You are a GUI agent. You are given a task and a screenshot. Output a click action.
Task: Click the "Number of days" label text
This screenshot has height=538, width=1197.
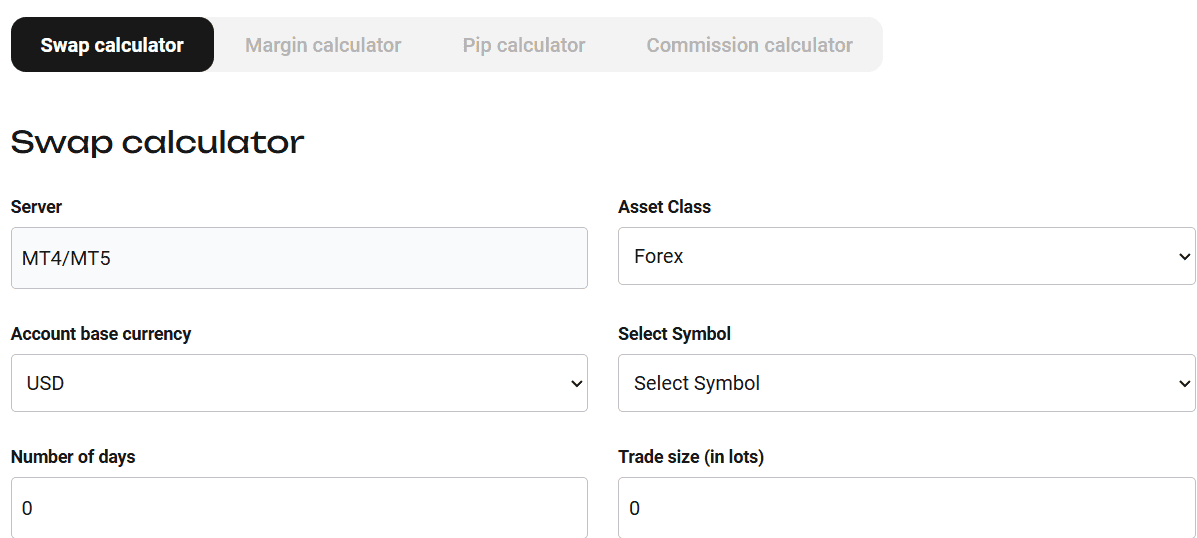[73, 457]
